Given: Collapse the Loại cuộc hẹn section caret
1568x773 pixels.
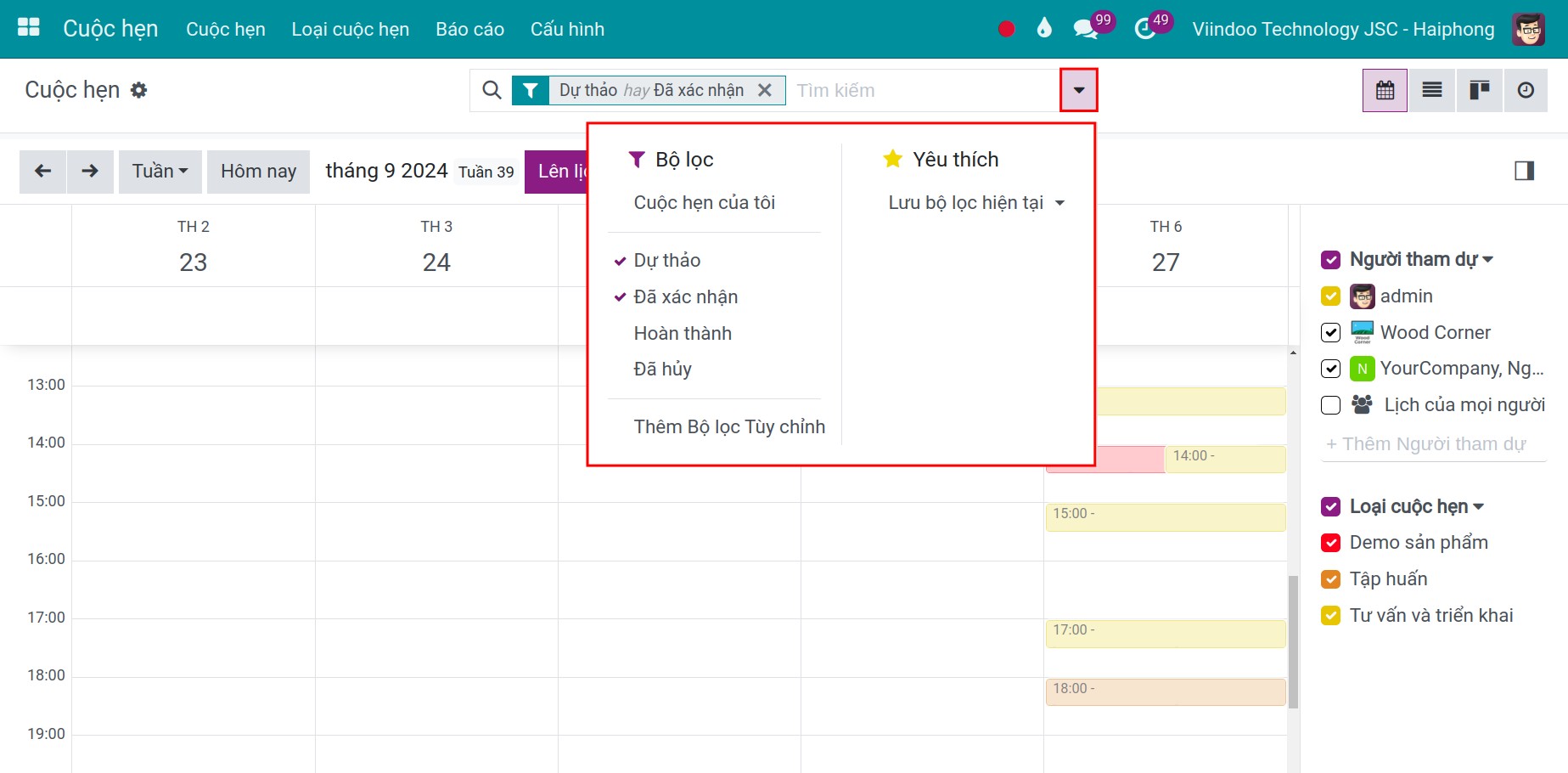Looking at the screenshot, I should [x=1479, y=507].
